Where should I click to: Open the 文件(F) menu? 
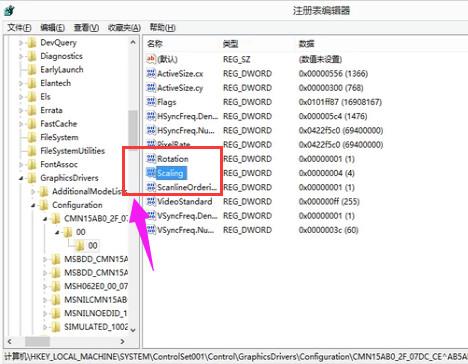19,27
